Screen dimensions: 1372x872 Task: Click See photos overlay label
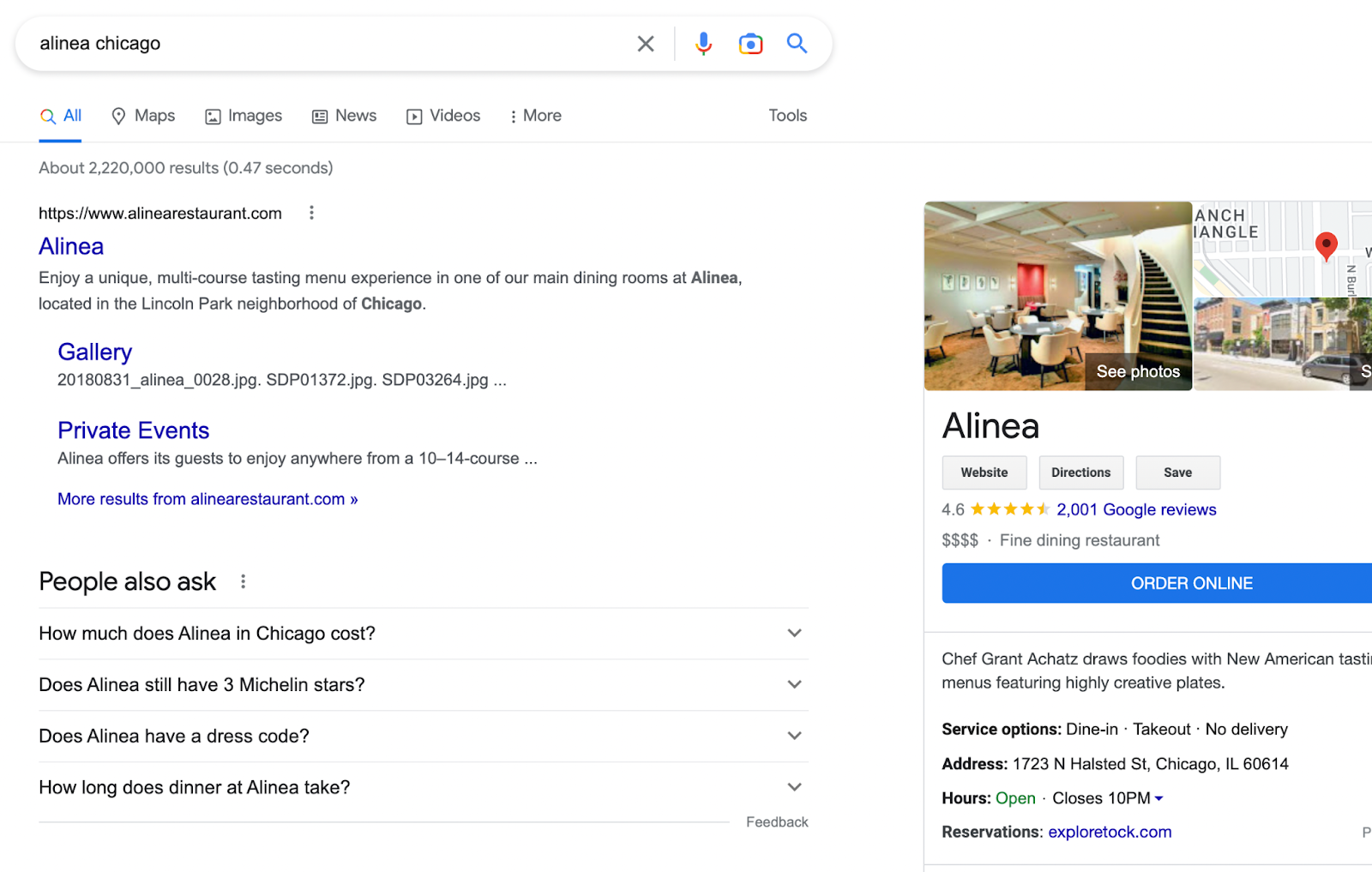(1138, 372)
